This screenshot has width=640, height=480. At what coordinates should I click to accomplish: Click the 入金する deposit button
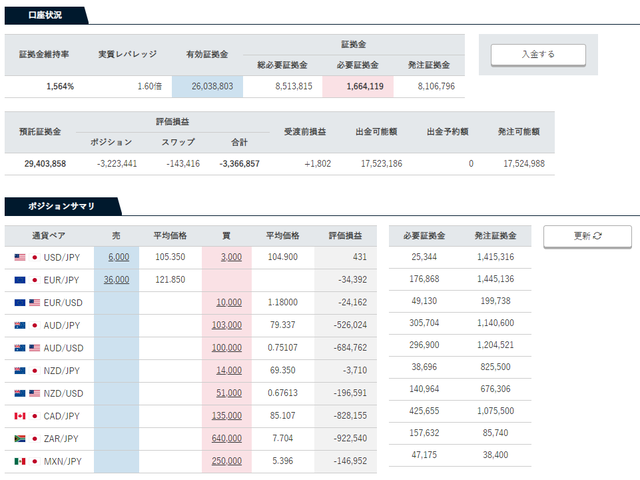538,54
